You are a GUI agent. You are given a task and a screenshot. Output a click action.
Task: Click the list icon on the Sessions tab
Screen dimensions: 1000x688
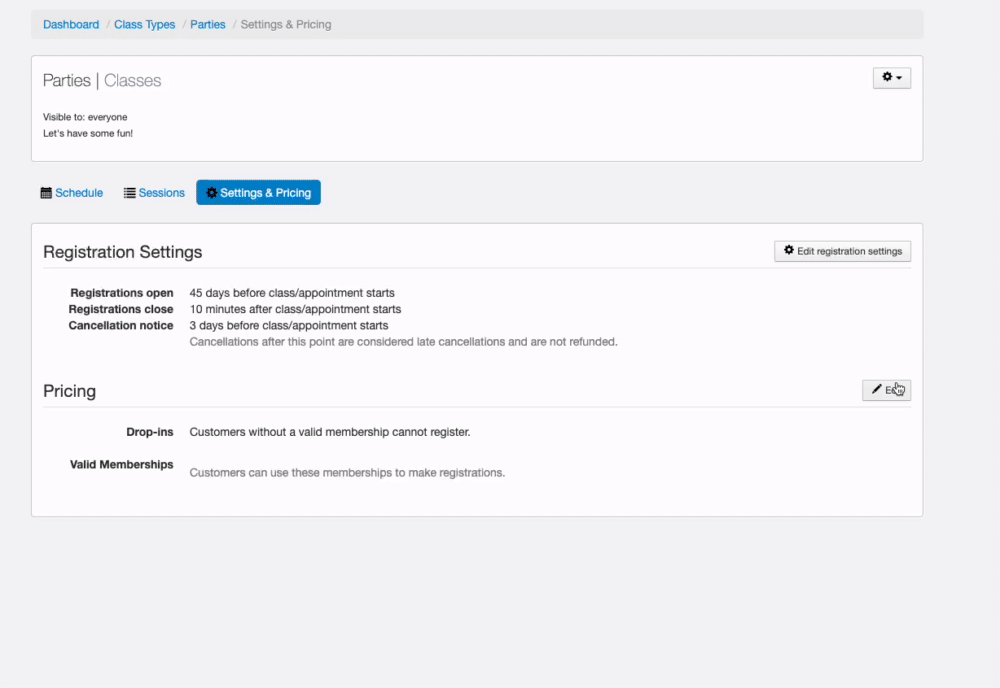point(130,193)
